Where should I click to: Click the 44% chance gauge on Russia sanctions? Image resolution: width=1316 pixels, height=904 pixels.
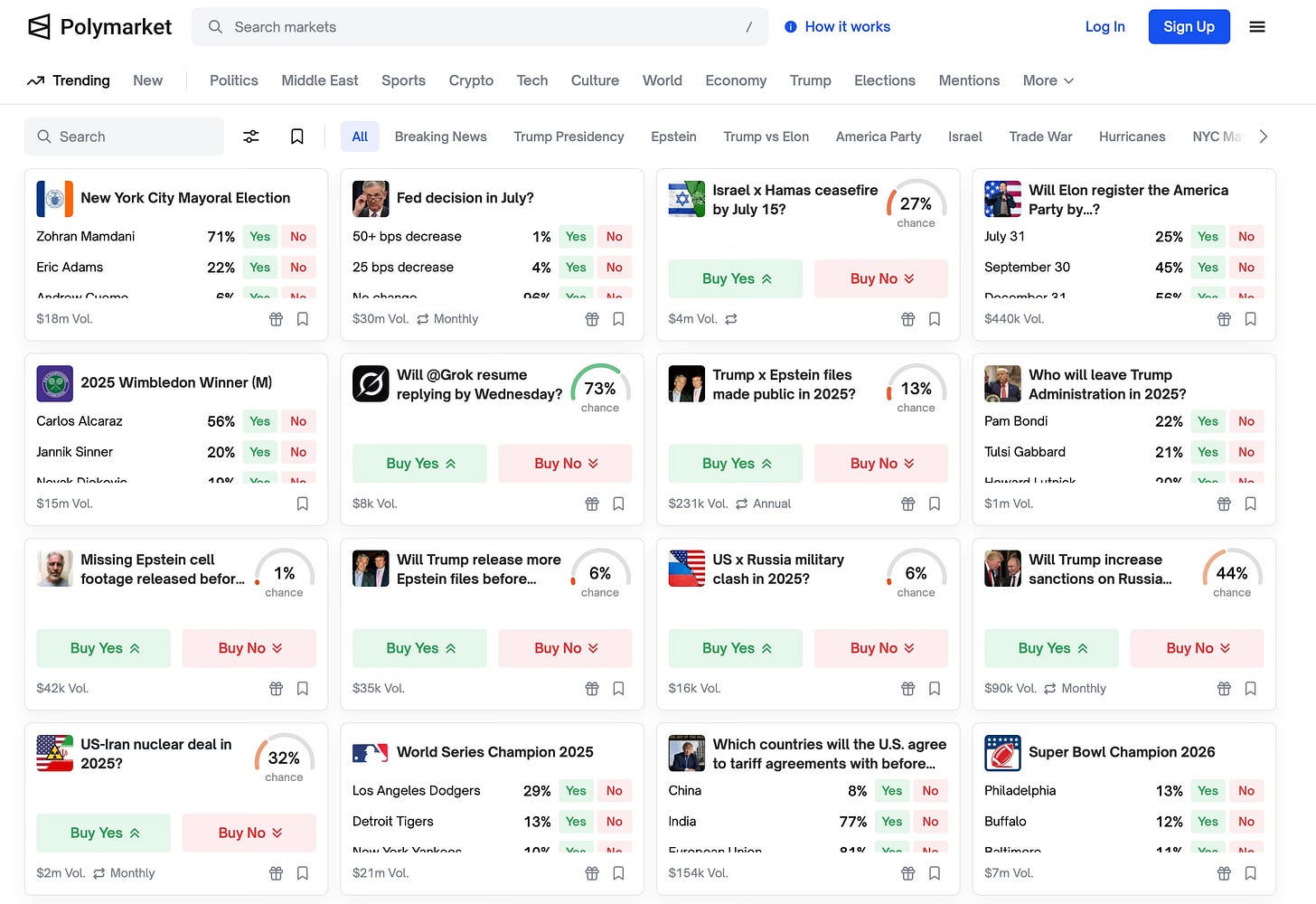tap(1232, 574)
